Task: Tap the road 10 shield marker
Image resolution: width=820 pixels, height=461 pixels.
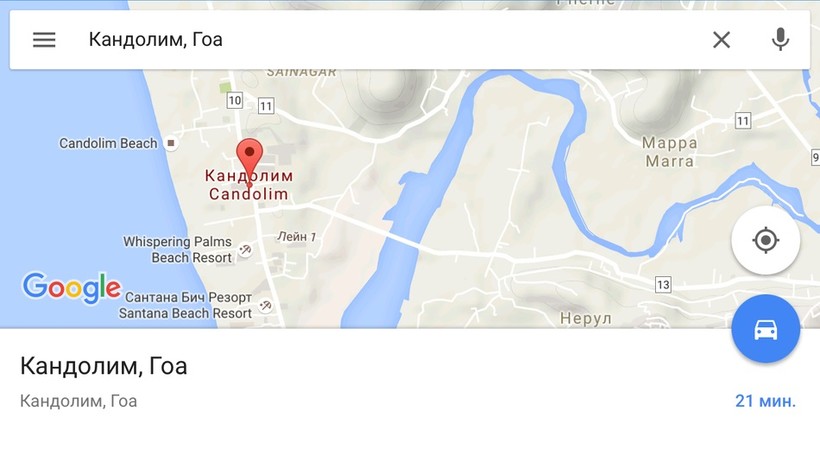Action: 235,100
